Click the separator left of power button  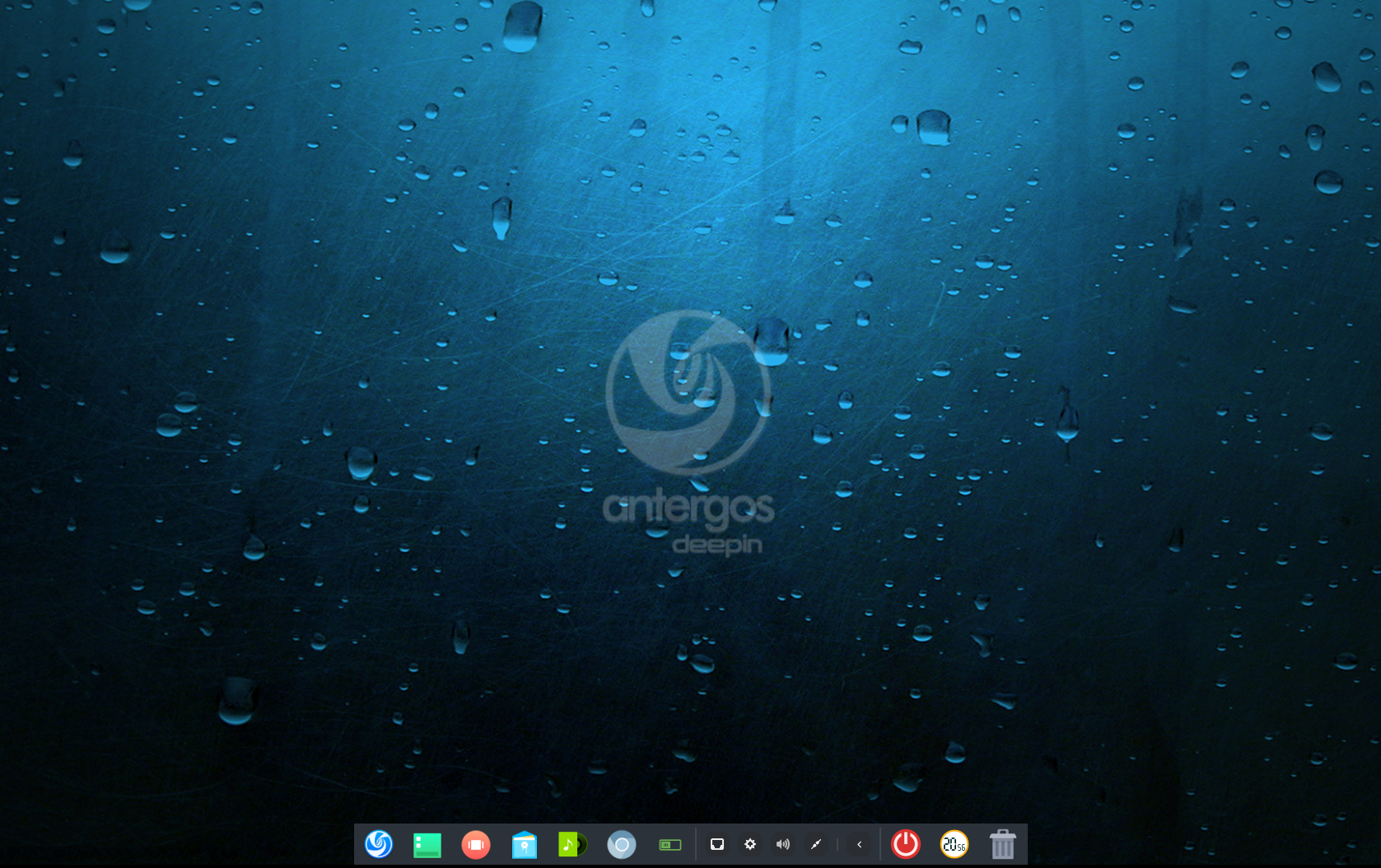click(881, 845)
